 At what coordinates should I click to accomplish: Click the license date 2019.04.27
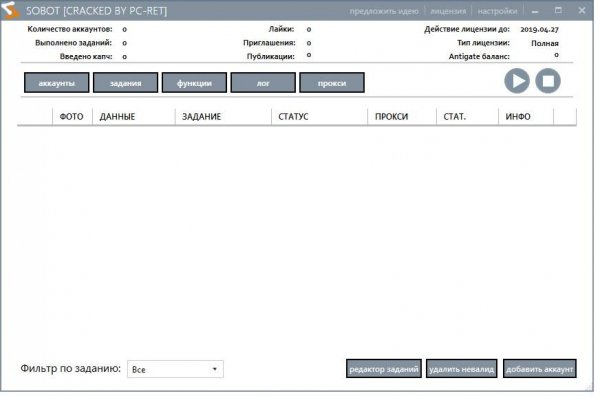pos(540,29)
